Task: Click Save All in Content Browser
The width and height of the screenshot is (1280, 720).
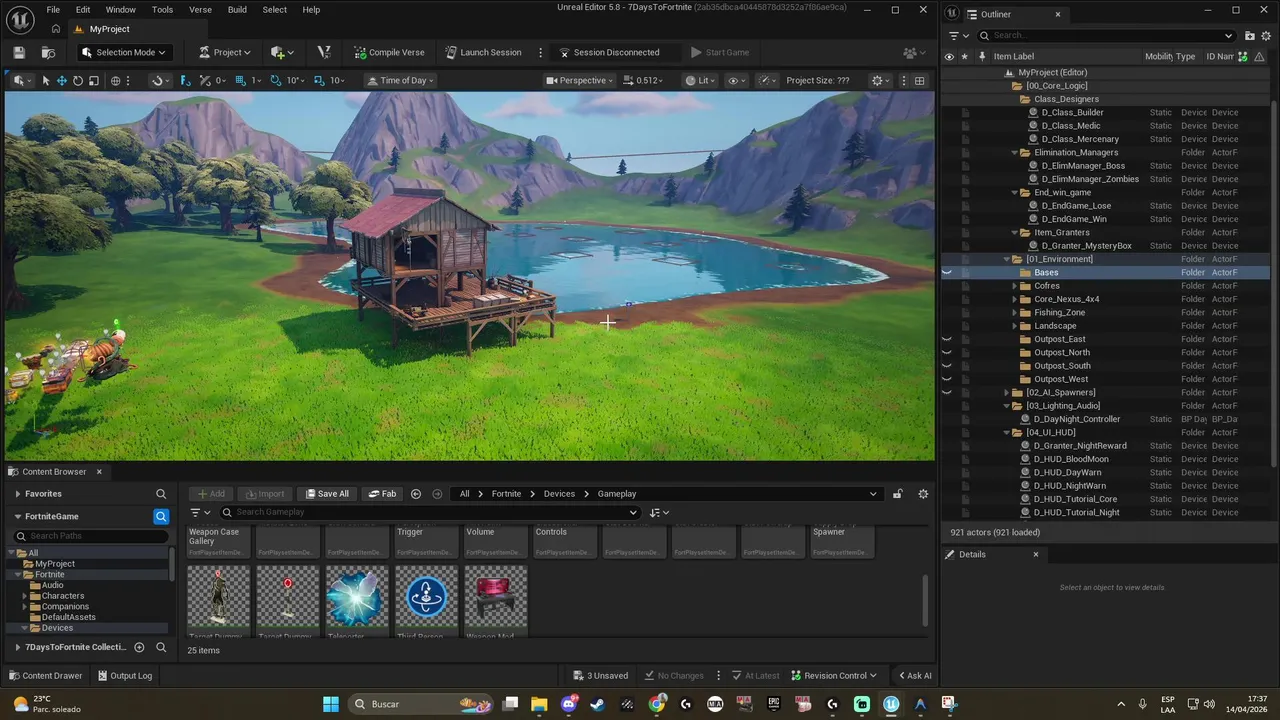Action: tap(327, 493)
